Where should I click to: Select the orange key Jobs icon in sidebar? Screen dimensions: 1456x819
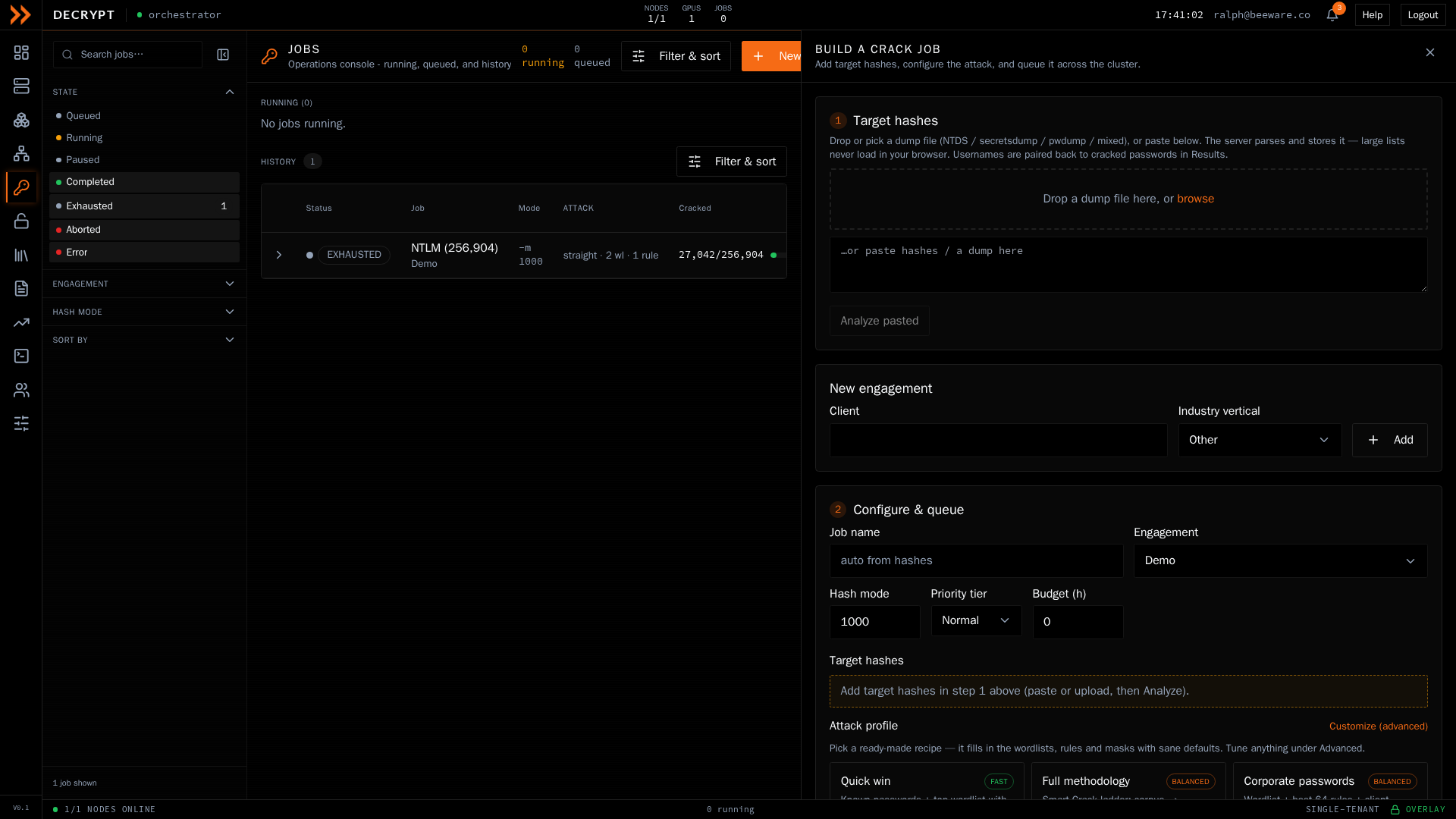point(21,187)
